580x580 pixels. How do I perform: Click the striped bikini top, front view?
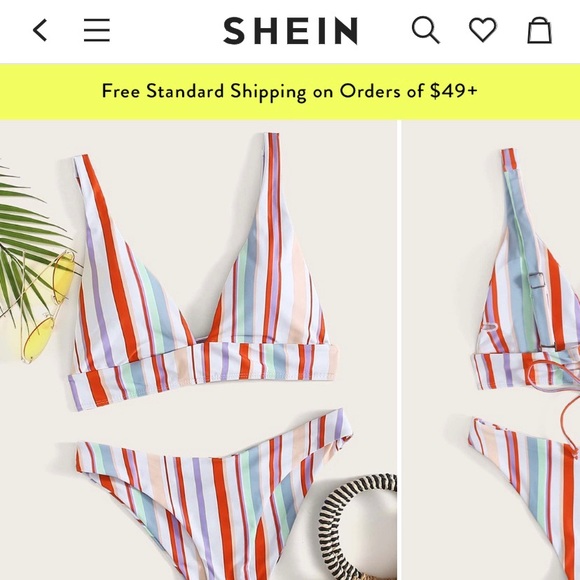pyautogui.click(x=203, y=274)
